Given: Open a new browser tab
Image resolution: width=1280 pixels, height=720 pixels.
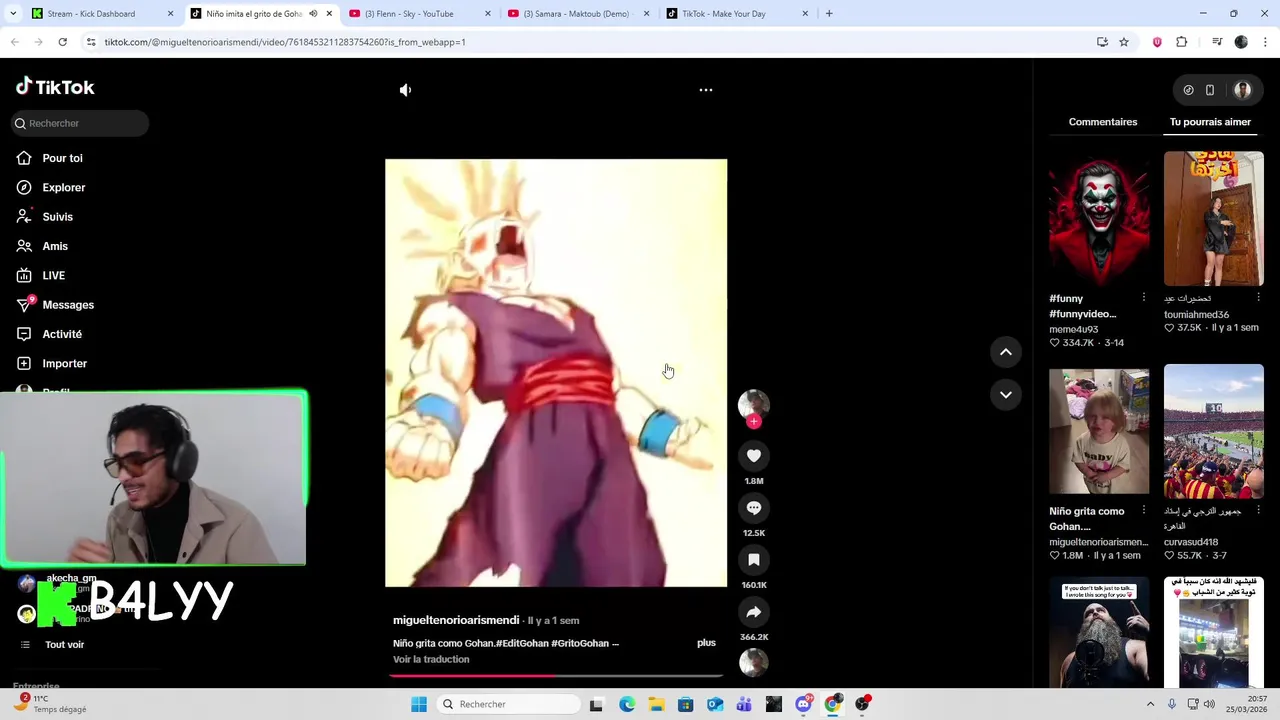Looking at the screenshot, I should 829,14.
